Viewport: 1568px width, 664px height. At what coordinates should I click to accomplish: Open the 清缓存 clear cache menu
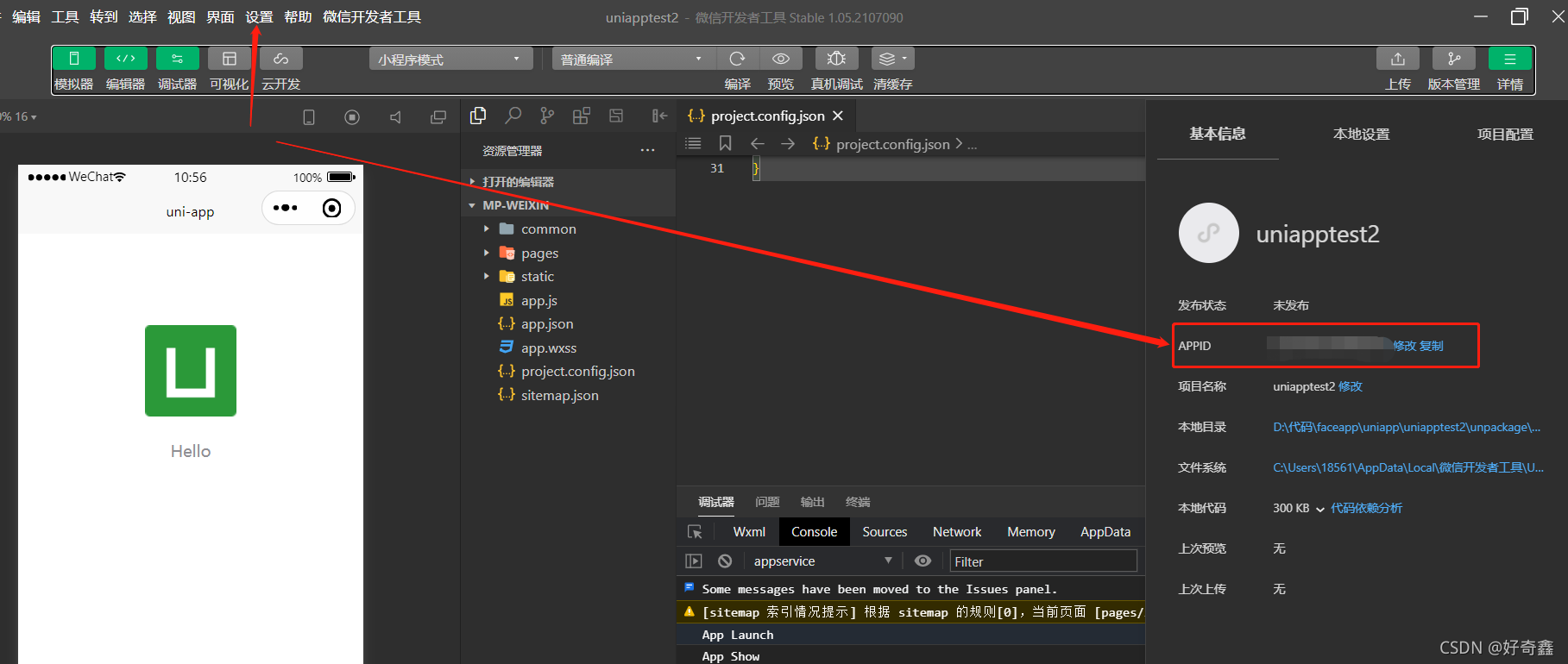tap(892, 59)
